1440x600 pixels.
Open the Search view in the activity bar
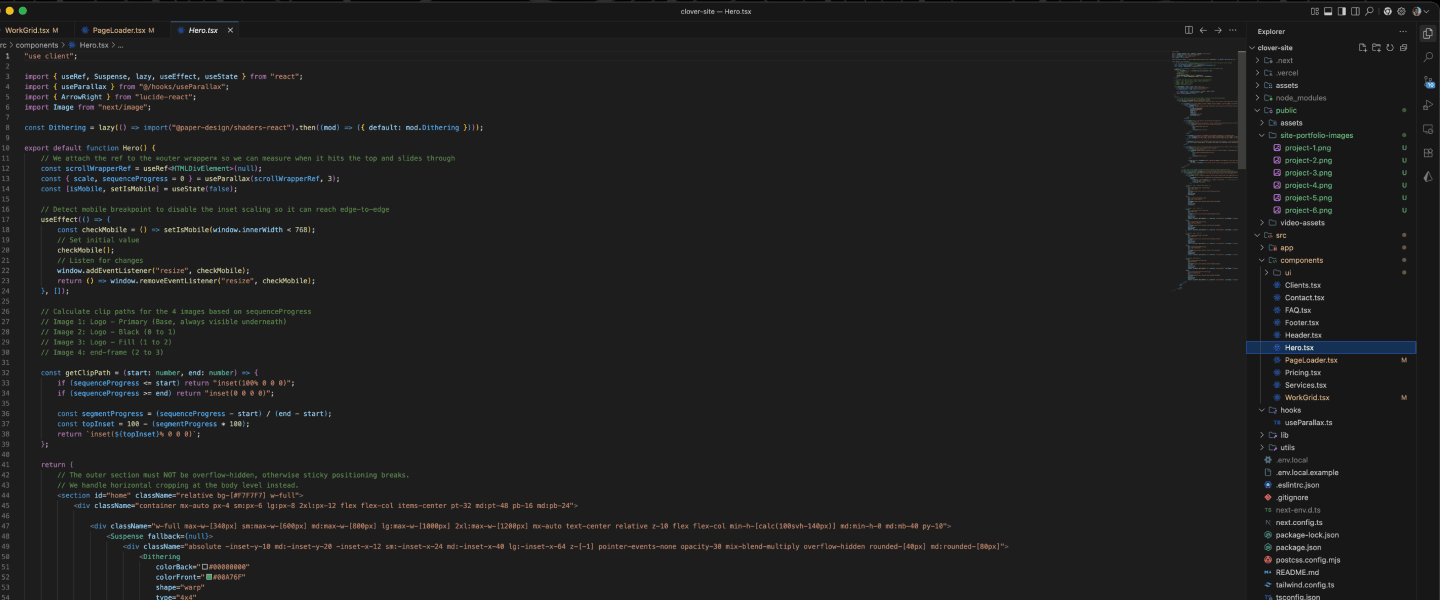click(1428, 57)
